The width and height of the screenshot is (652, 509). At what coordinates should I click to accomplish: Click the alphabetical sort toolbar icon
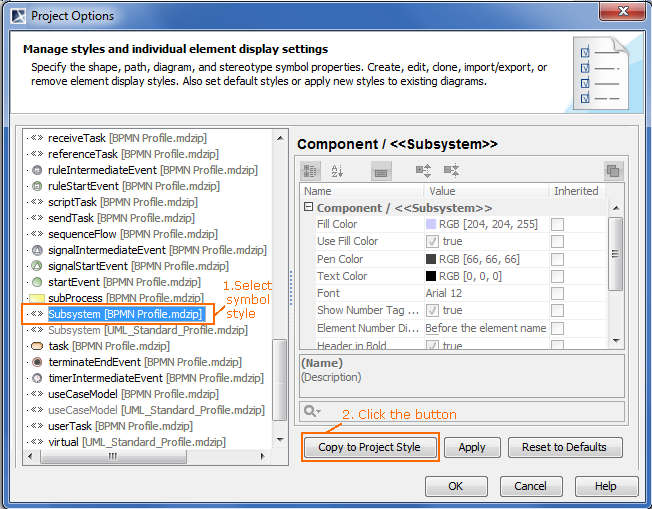pos(337,170)
